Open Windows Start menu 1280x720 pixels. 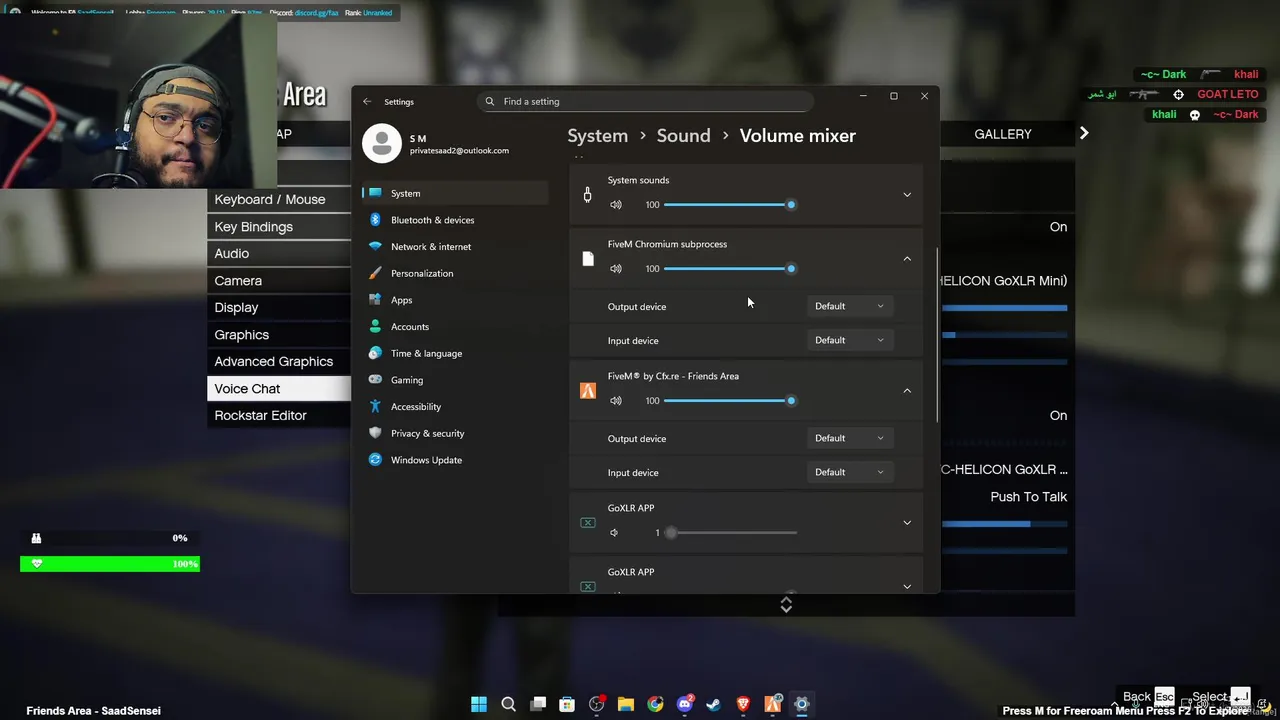tap(479, 704)
